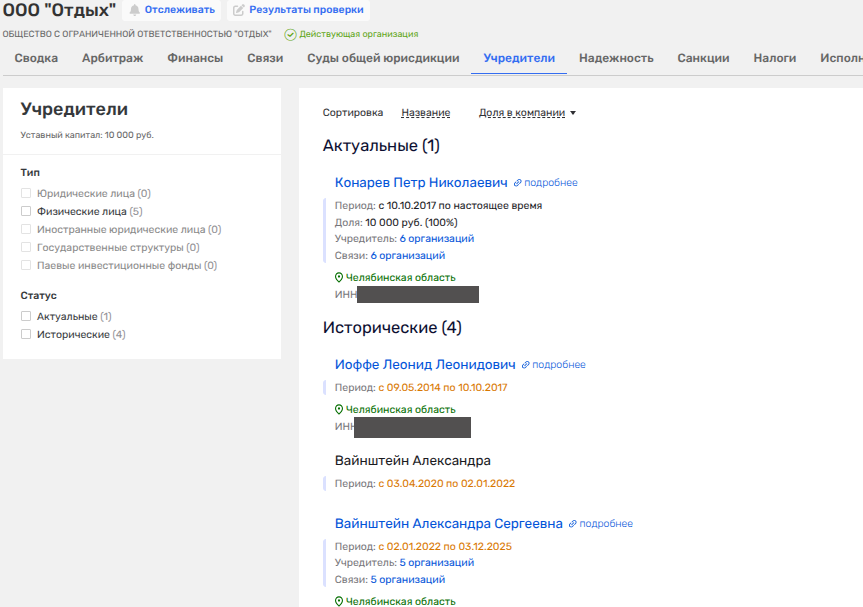The height and width of the screenshot is (607, 863).
Task: Toggle Паевые инвестиционные фонды checkbox
Action: [26, 265]
